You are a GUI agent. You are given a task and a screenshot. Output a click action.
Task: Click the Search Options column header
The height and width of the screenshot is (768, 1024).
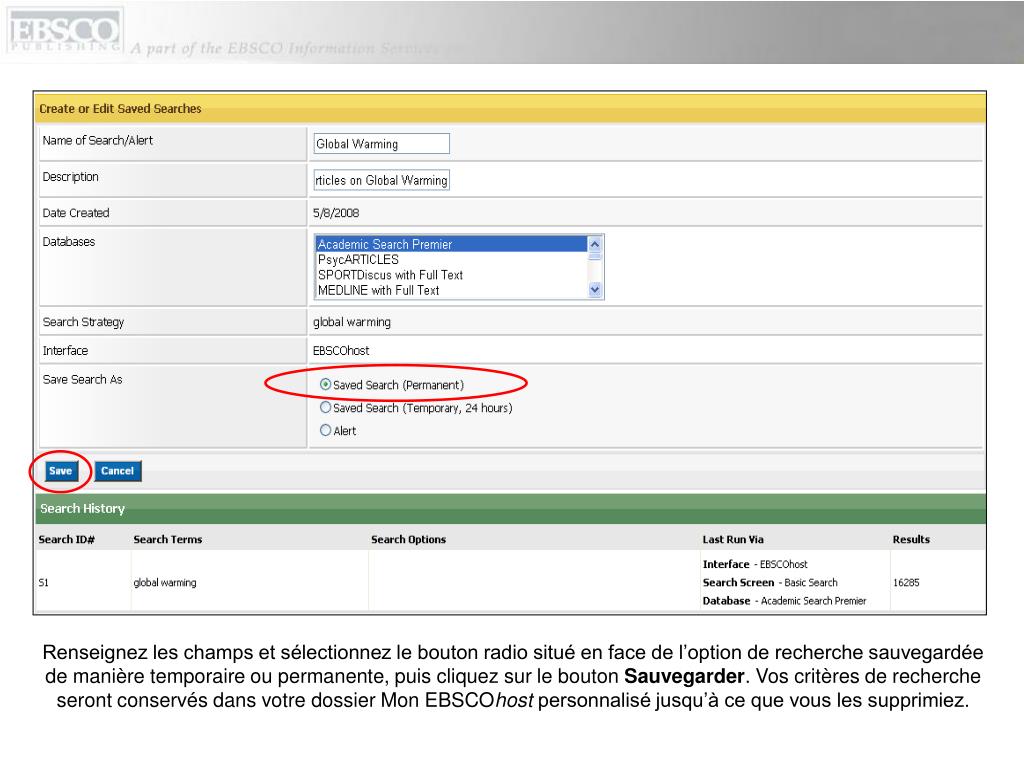click(x=408, y=539)
